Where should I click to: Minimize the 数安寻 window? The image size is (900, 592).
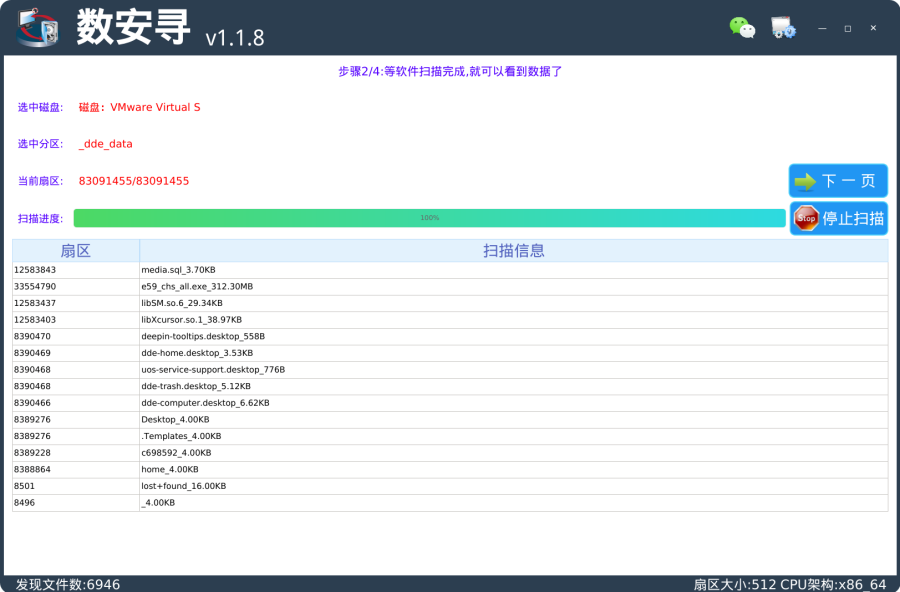click(x=822, y=28)
